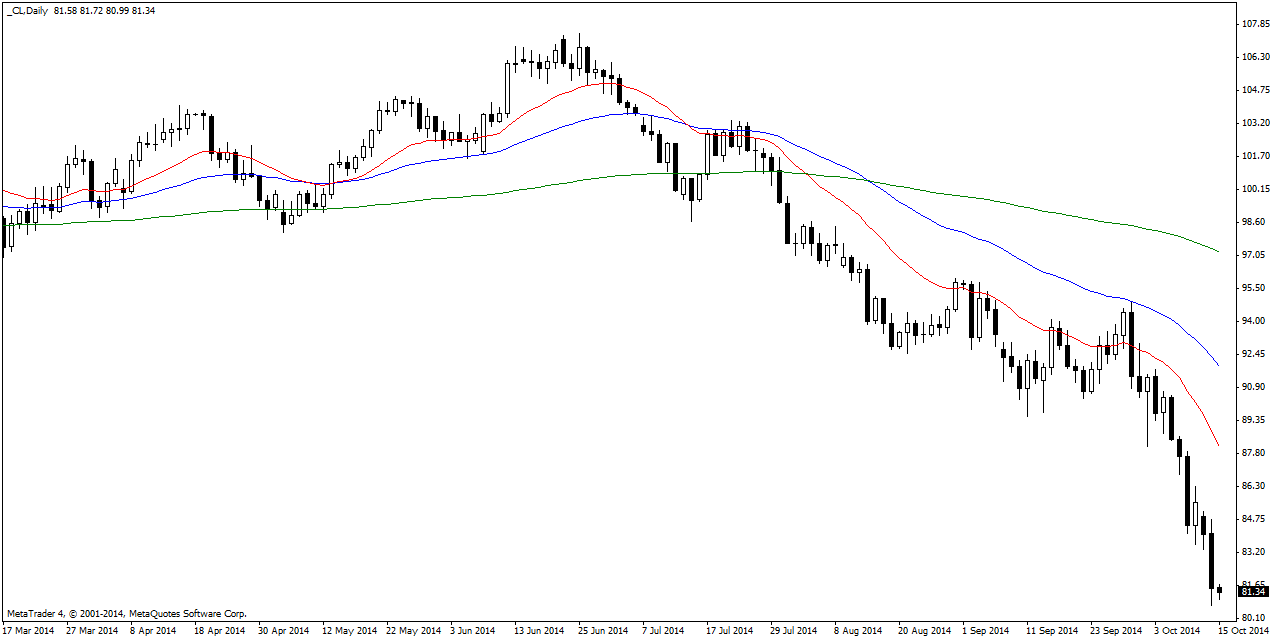Select the 8 Aug 2014 date label

tap(857, 631)
